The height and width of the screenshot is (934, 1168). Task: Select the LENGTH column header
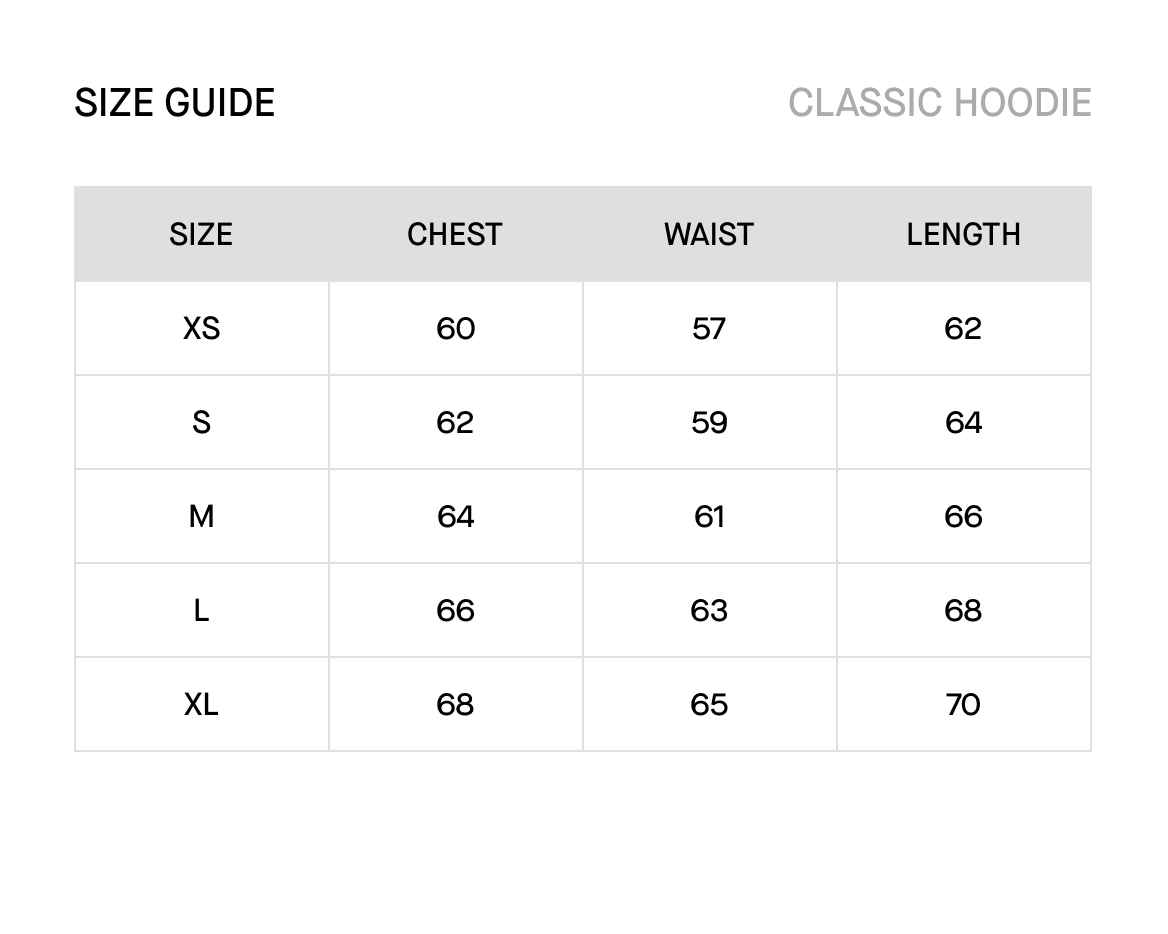(x=963, y=234)
